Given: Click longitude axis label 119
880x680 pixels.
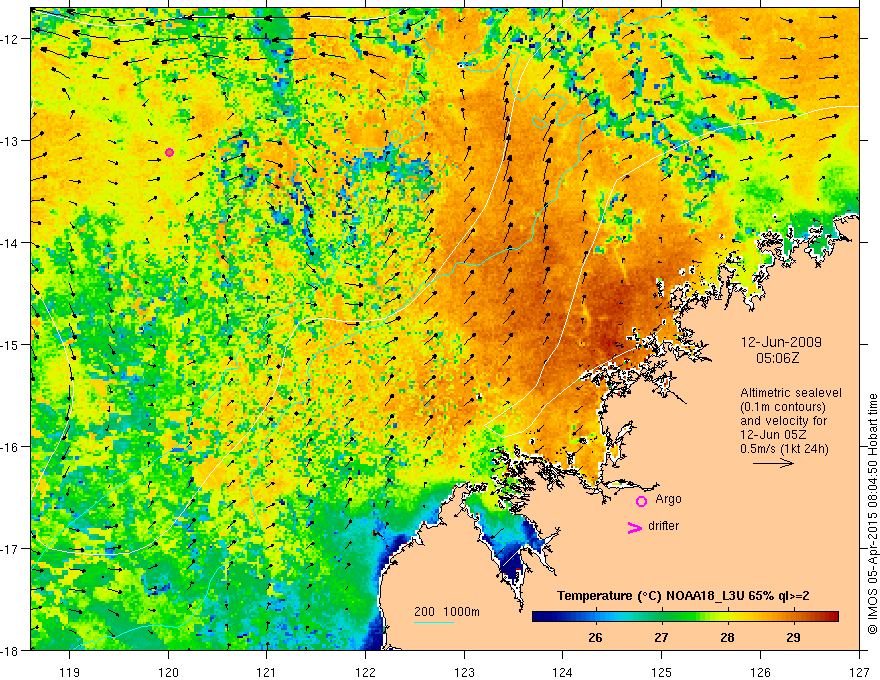Looking at the screenshot, I should tap(70, 672).
